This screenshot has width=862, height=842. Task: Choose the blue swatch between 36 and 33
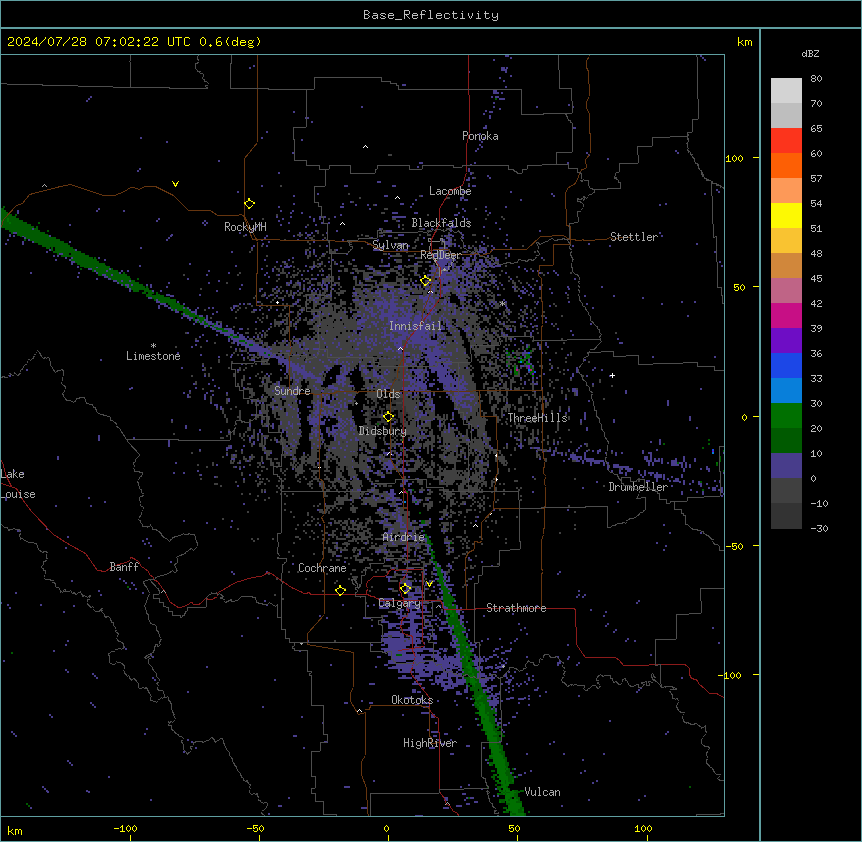[786, 365]
